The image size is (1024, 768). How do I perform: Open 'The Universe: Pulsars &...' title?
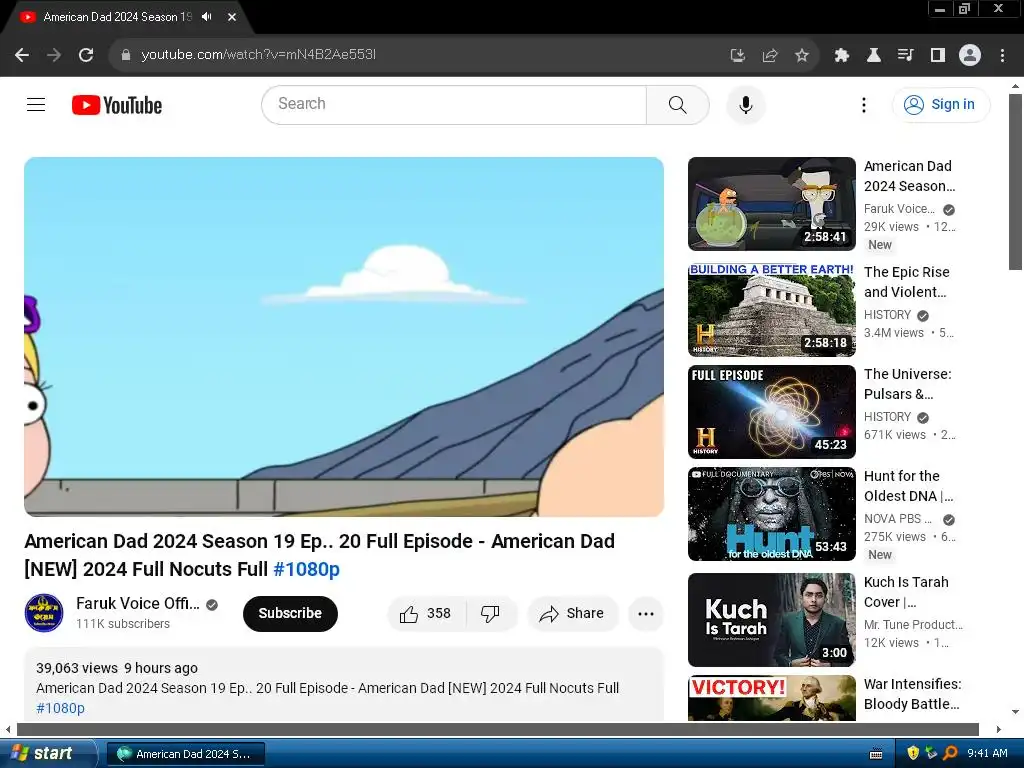(908, 384)
